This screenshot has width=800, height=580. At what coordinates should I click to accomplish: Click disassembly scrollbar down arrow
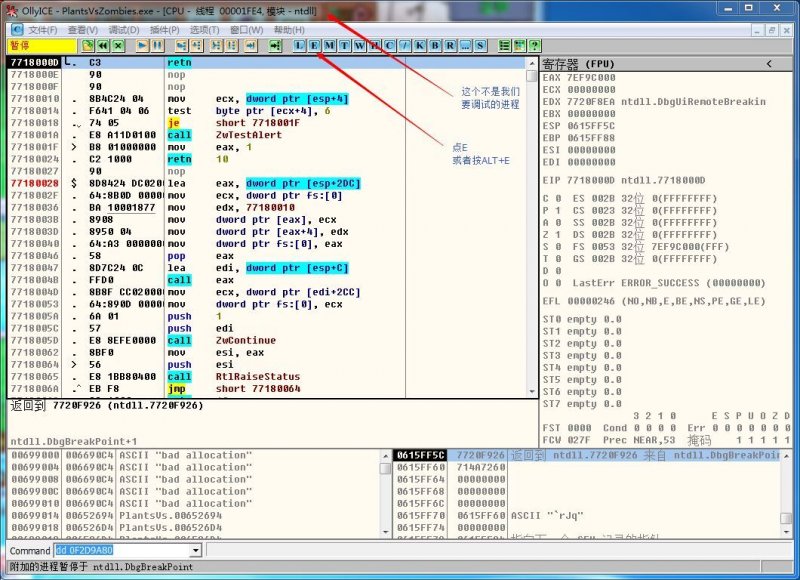[x=532, y=391]
